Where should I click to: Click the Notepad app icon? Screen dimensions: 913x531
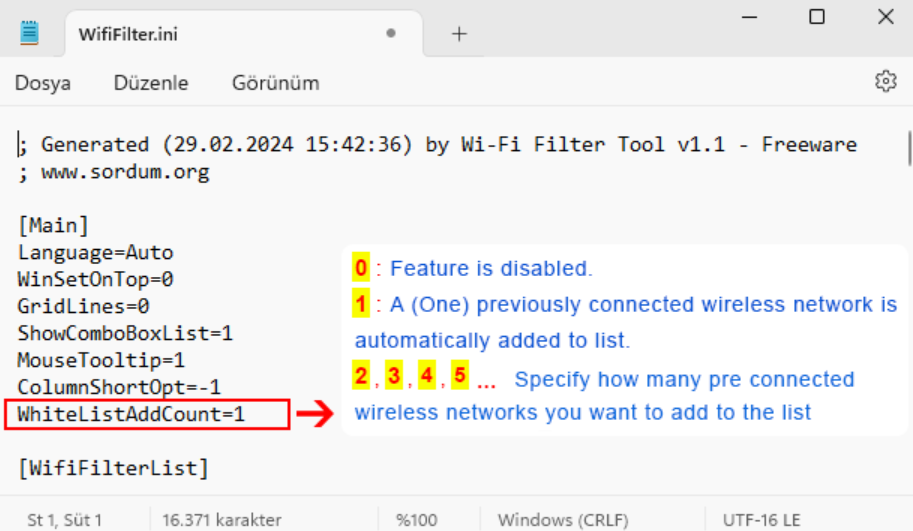pos(29,33)
